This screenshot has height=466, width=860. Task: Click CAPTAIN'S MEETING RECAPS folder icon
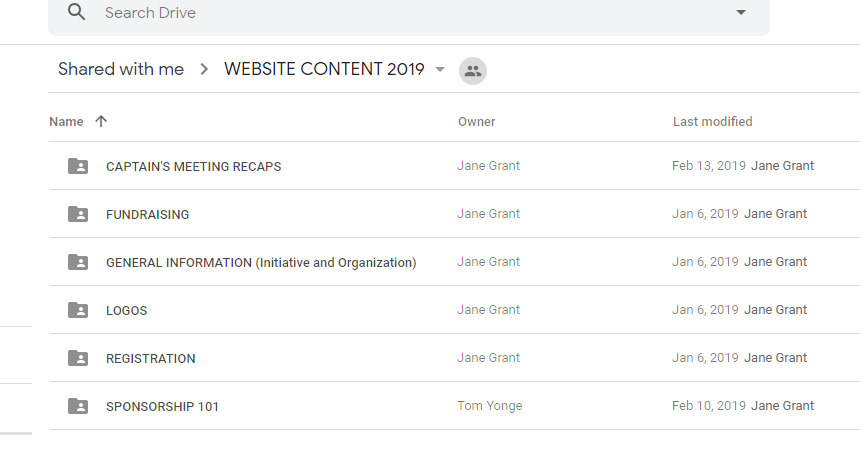click(78, 166)
